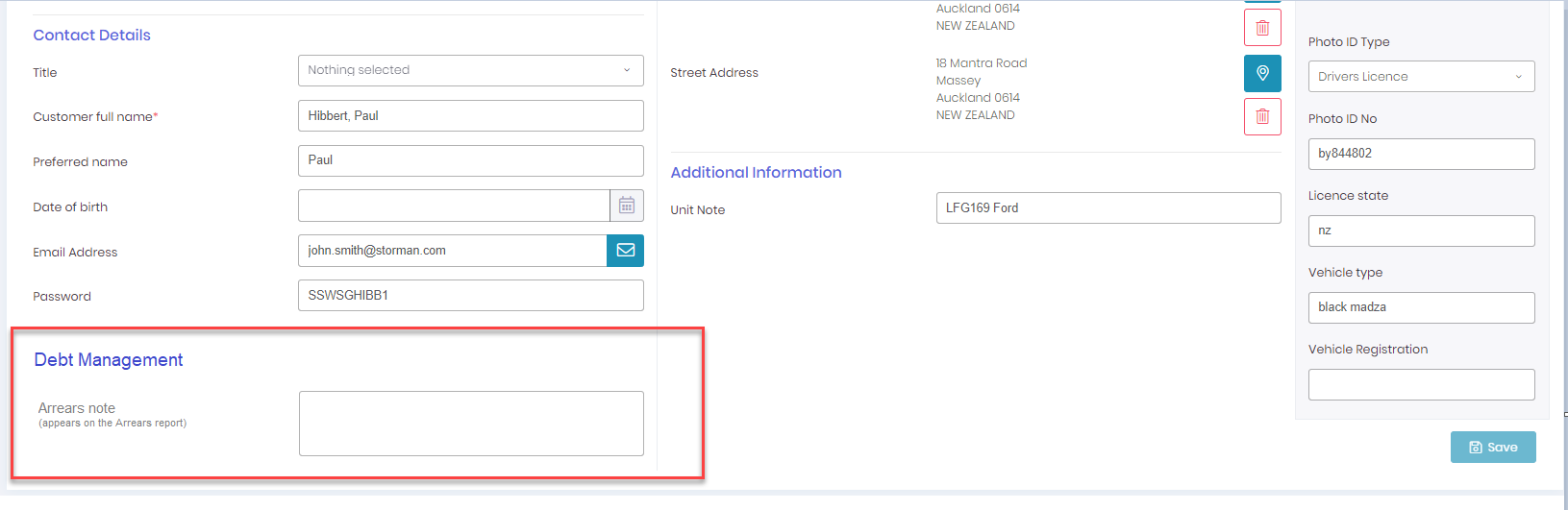Screen dimensions: 1568x510
Task: Click the envelope icon beside Email Address
Action: coord(625,251)
